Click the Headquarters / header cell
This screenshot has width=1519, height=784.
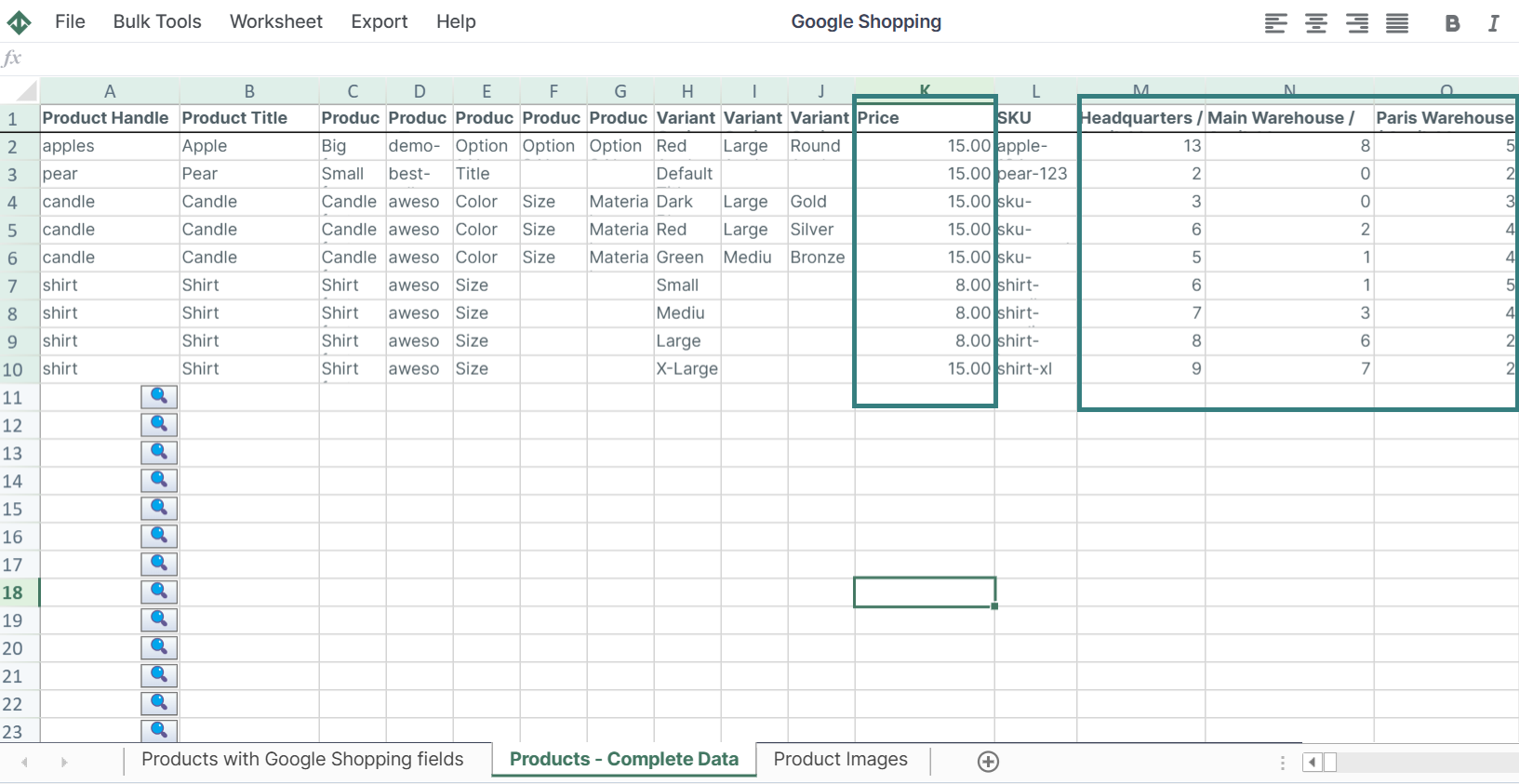click(x=1141, y=118)
